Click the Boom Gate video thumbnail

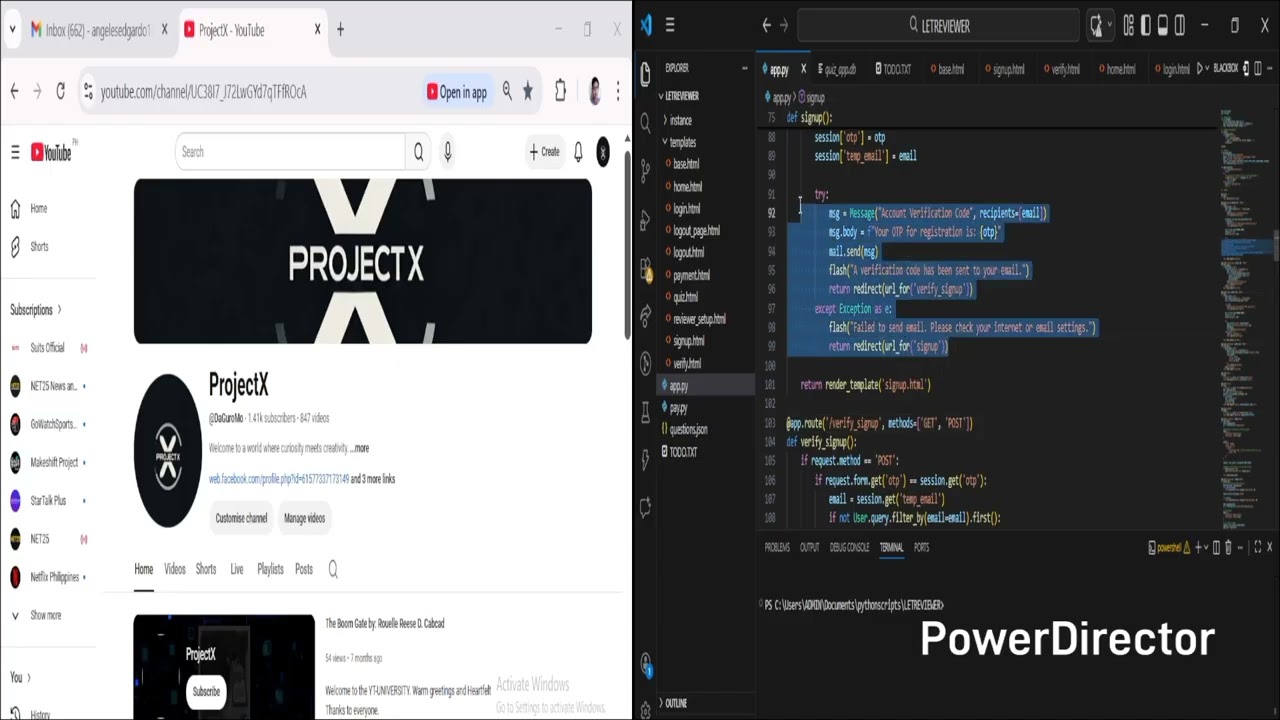tap(224, 666)
